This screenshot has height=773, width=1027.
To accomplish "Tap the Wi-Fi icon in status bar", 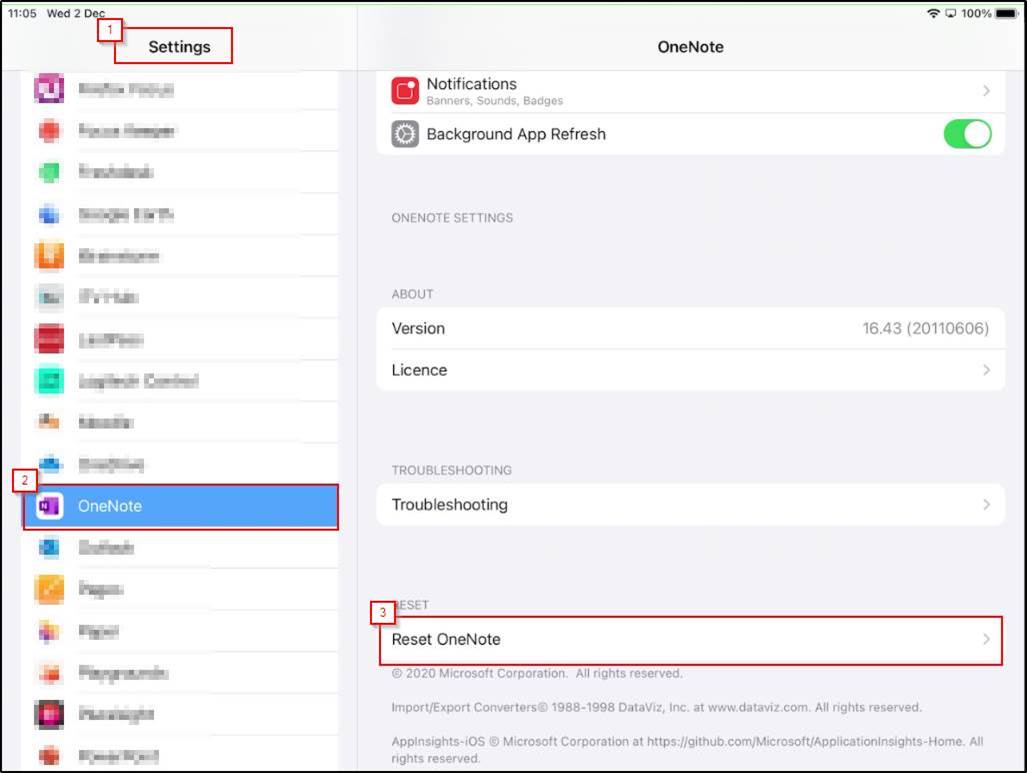I will pyautogui.click(x=933, y=13).
